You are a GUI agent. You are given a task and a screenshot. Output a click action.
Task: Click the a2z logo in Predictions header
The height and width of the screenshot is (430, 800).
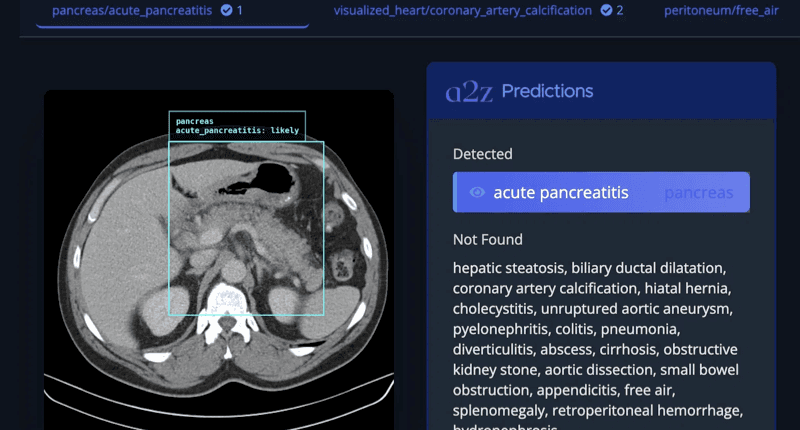coord(468,92)
